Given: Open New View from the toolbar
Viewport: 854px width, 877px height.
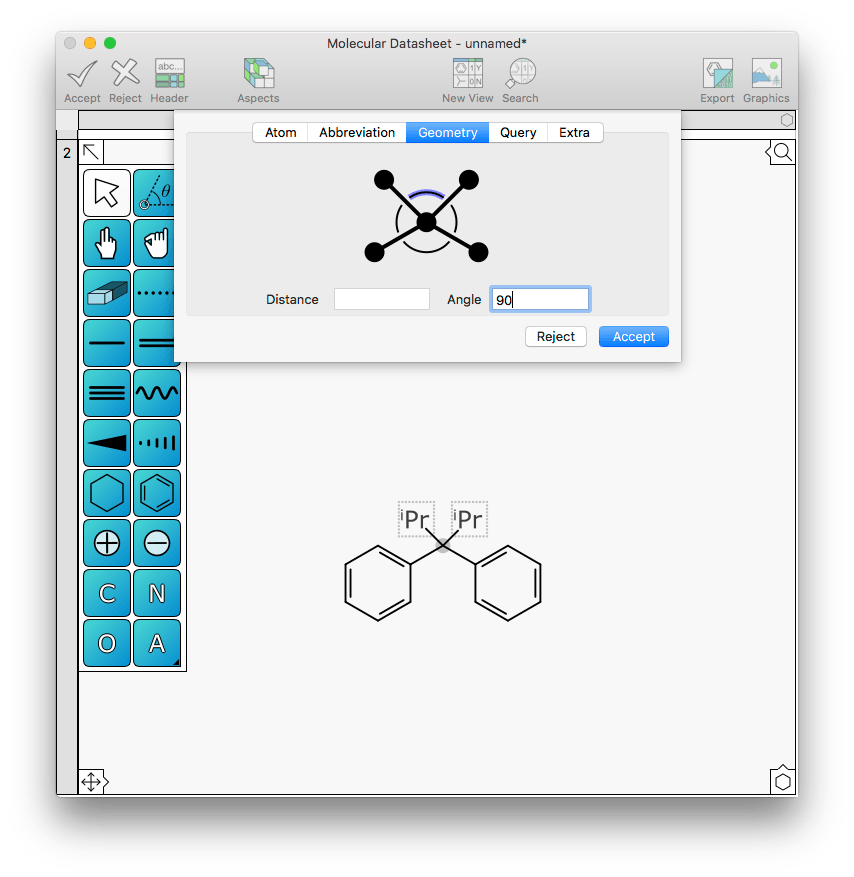Looking at the screenshot, I should (x=467, y=80).
